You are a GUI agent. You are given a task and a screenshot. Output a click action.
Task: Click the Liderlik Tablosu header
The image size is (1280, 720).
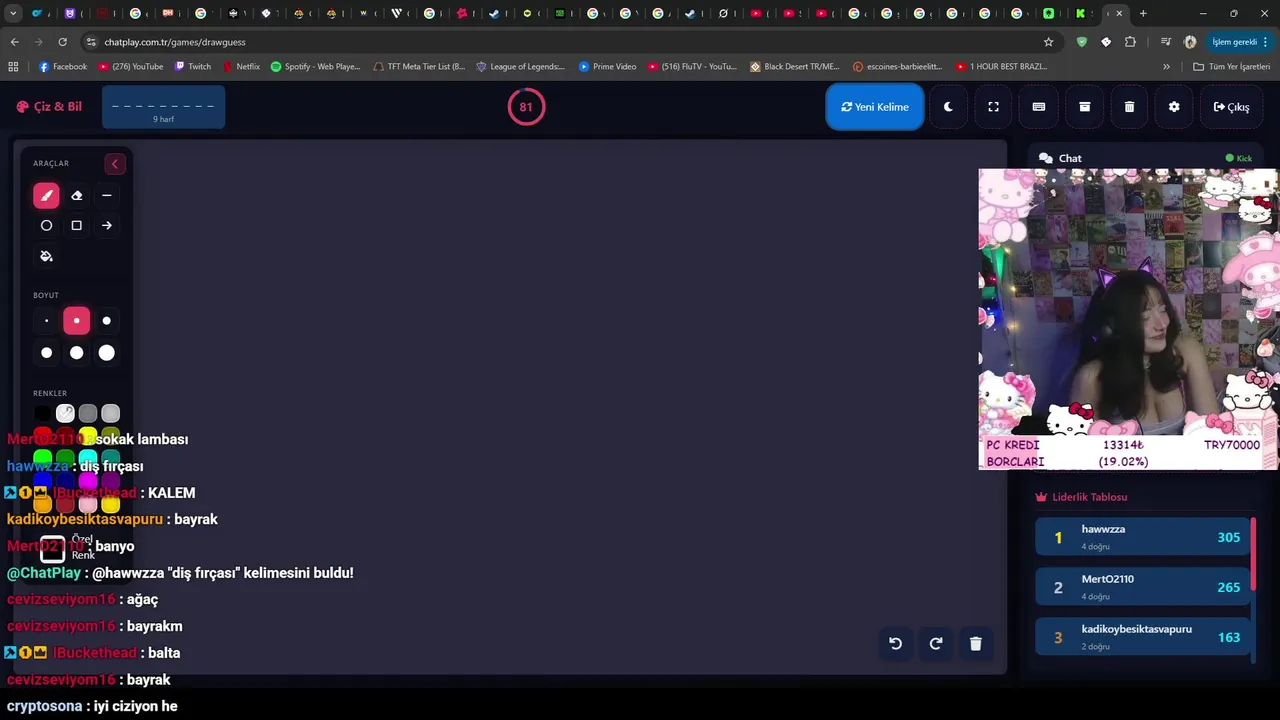click(x=1081, y=497)
